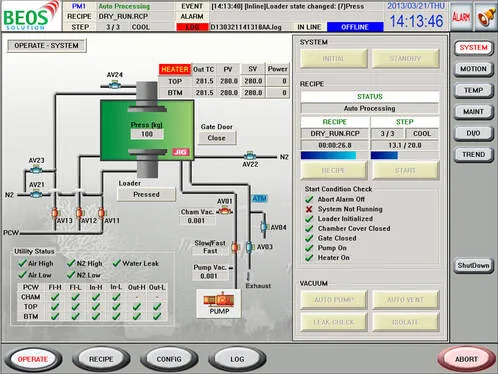Switch to the CONFIG bottom page

169,359
